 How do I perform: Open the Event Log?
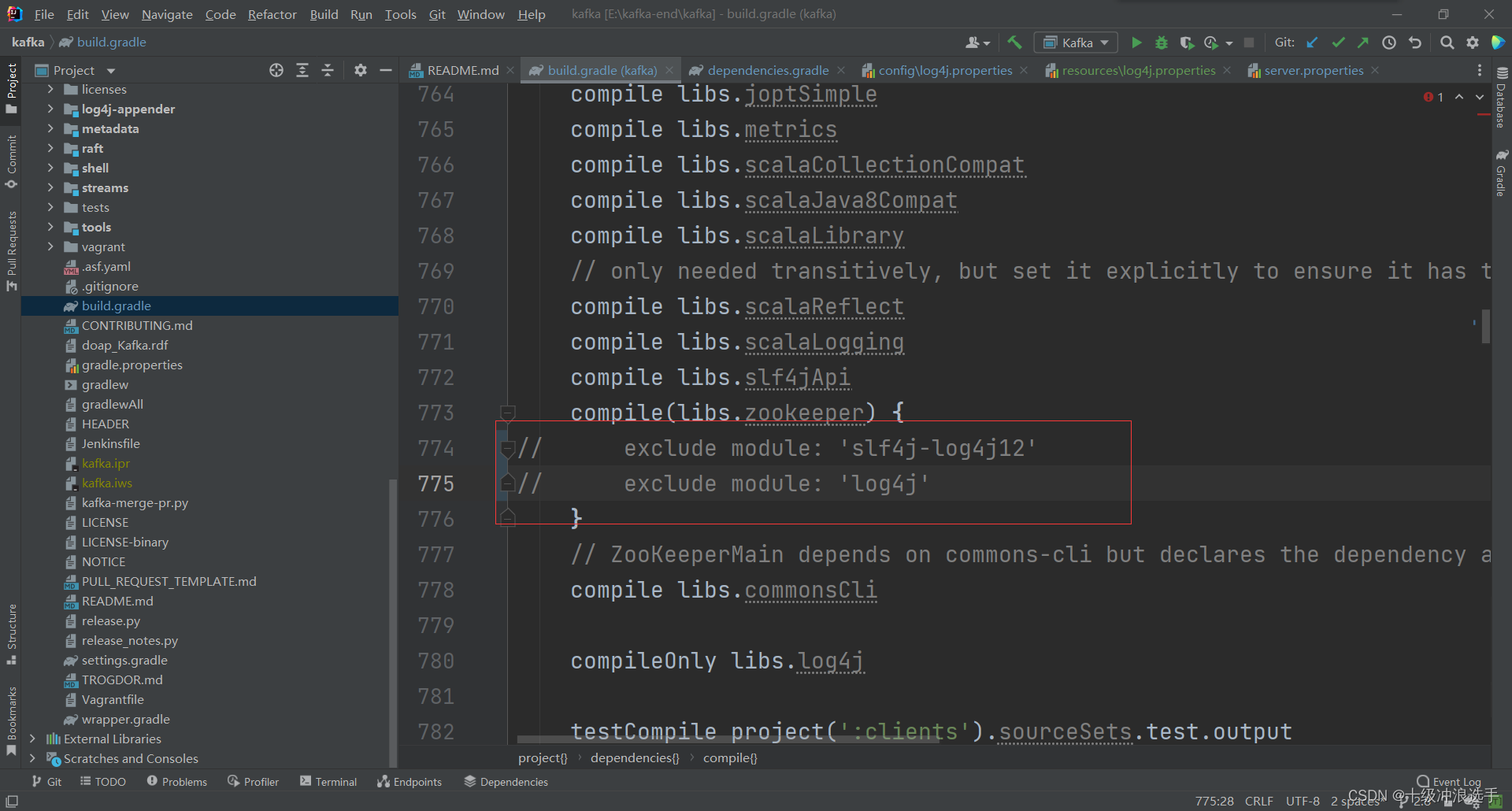(x=1449, y=781)
